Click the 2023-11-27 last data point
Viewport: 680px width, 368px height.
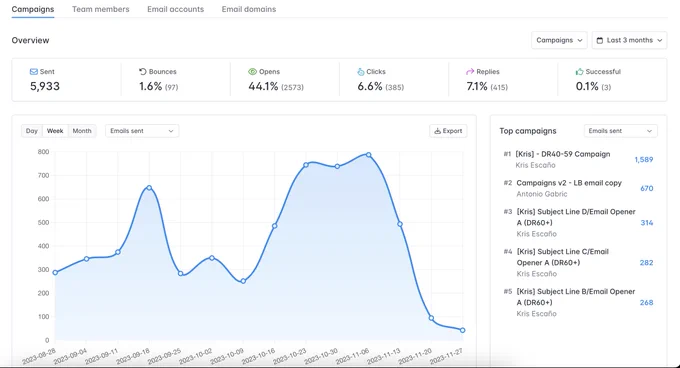pos(463,330)
